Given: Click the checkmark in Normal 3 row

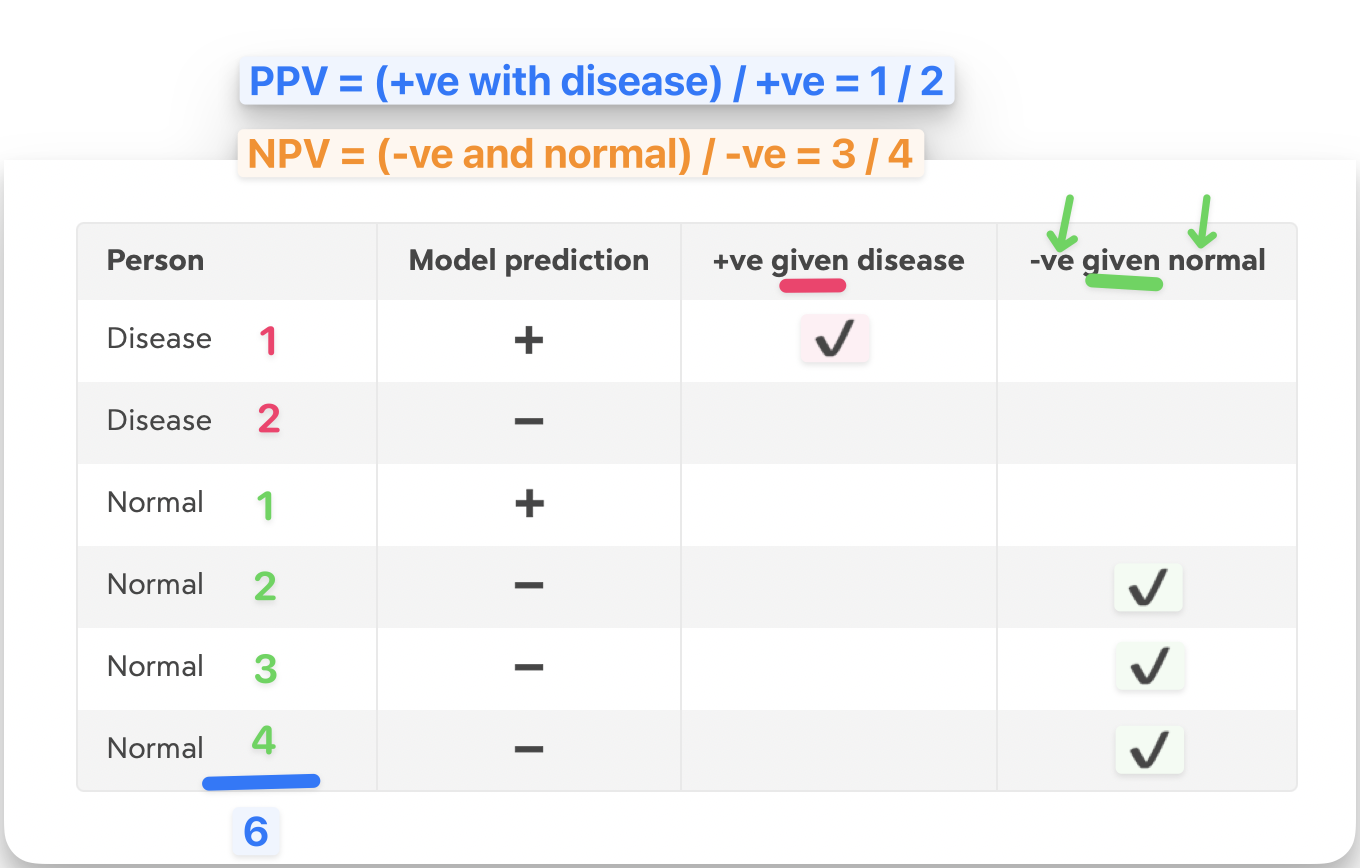Looking at the screenshot, I should tap(1148, 667).
